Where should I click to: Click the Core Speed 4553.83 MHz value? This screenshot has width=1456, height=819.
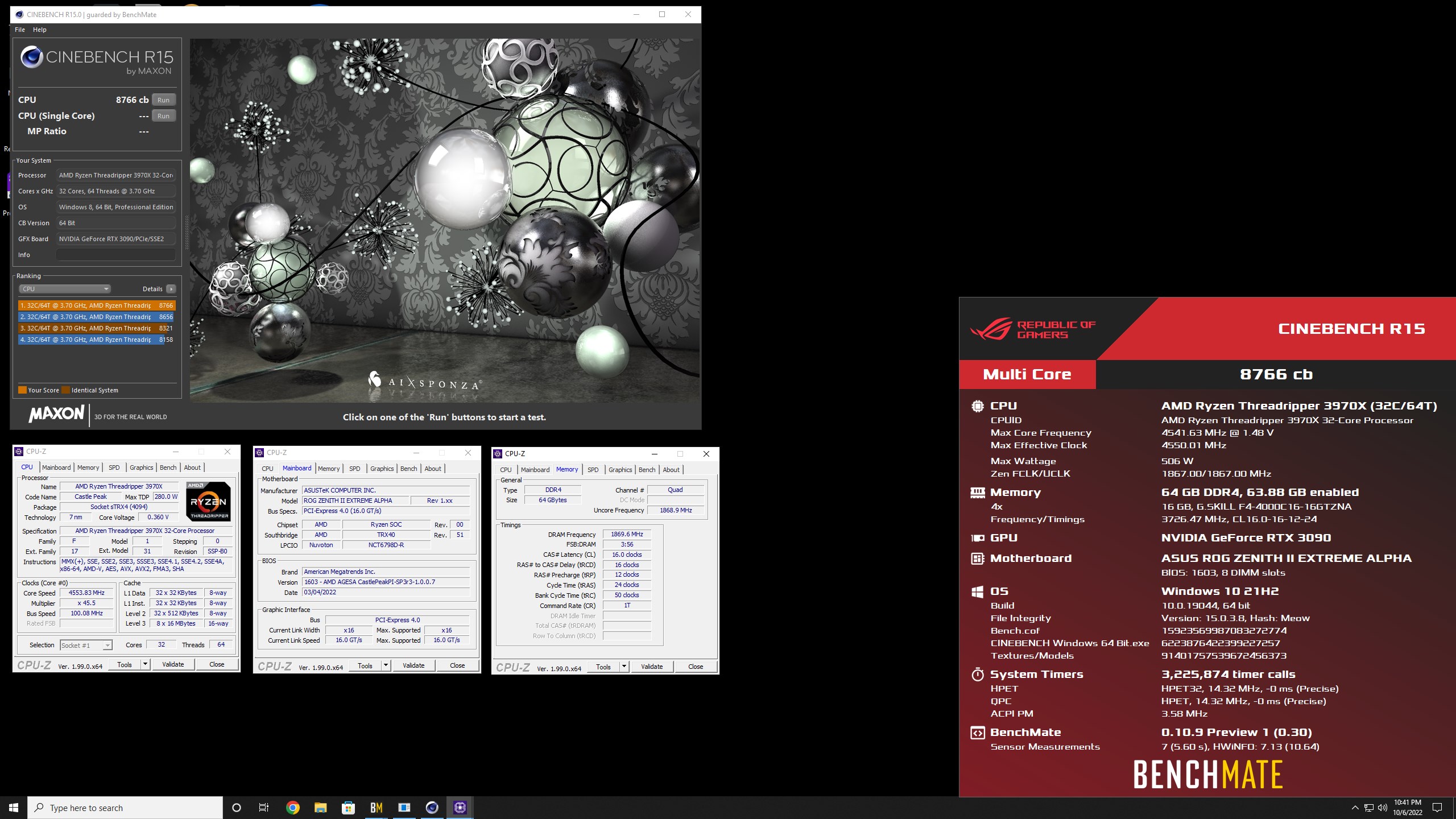(86, 593)
